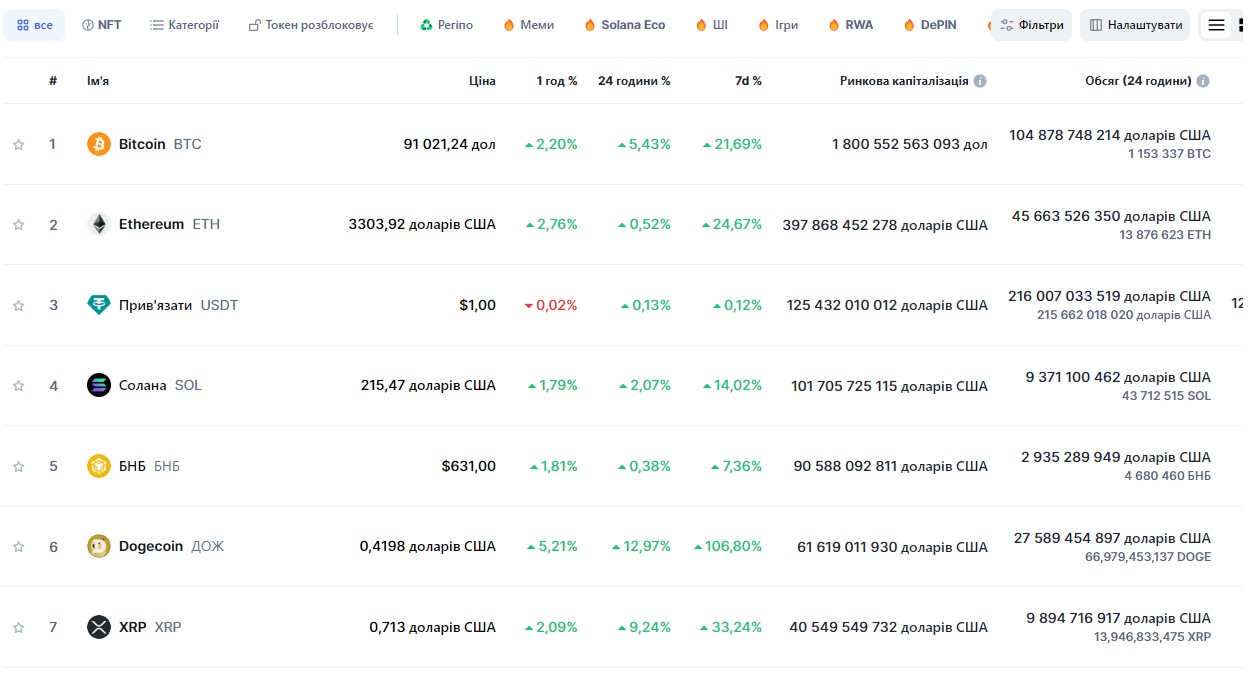Sort by the 7d % column header

(748, 81)
